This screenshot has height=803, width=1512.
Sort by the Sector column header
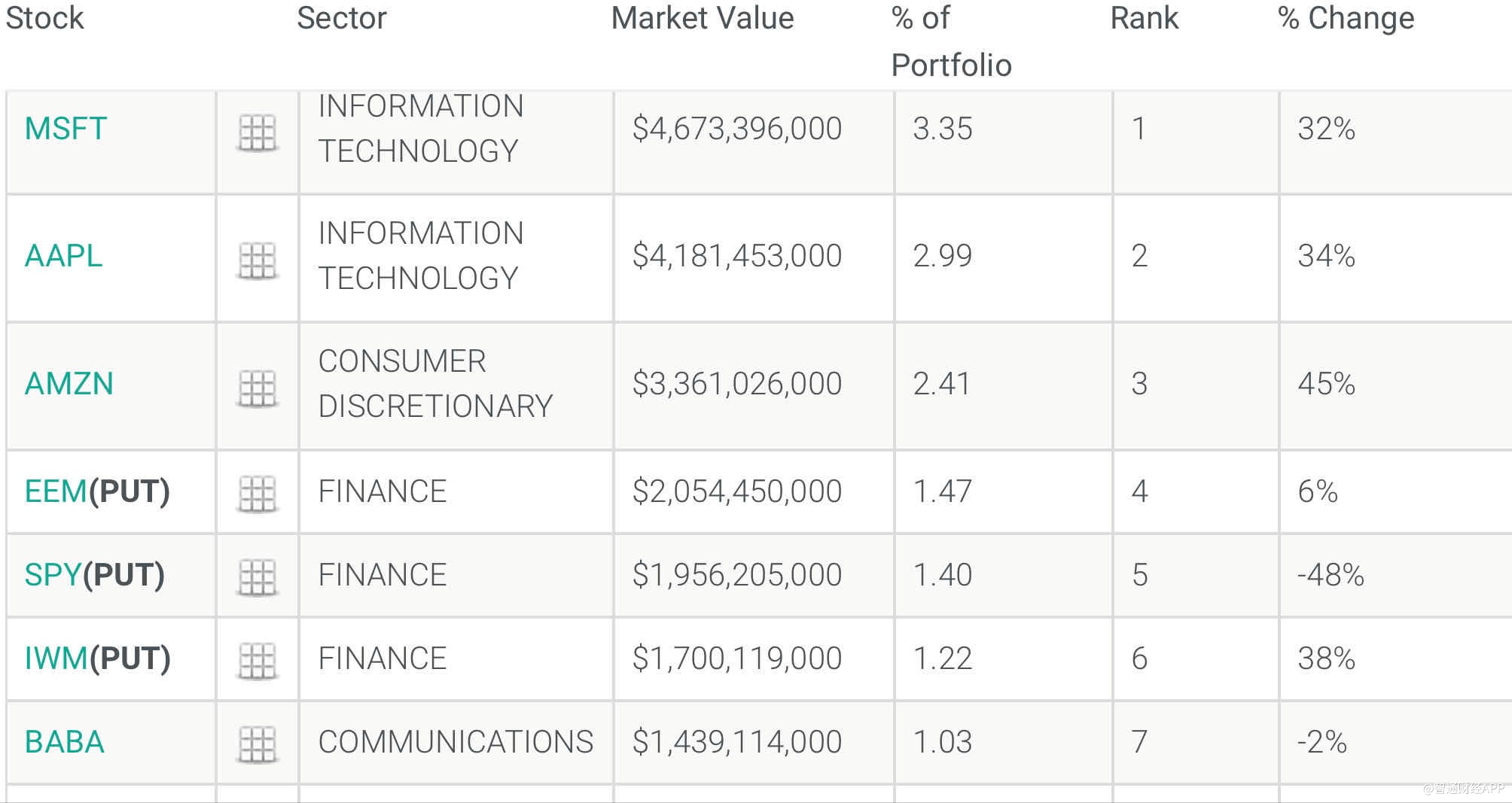(342, 18)
